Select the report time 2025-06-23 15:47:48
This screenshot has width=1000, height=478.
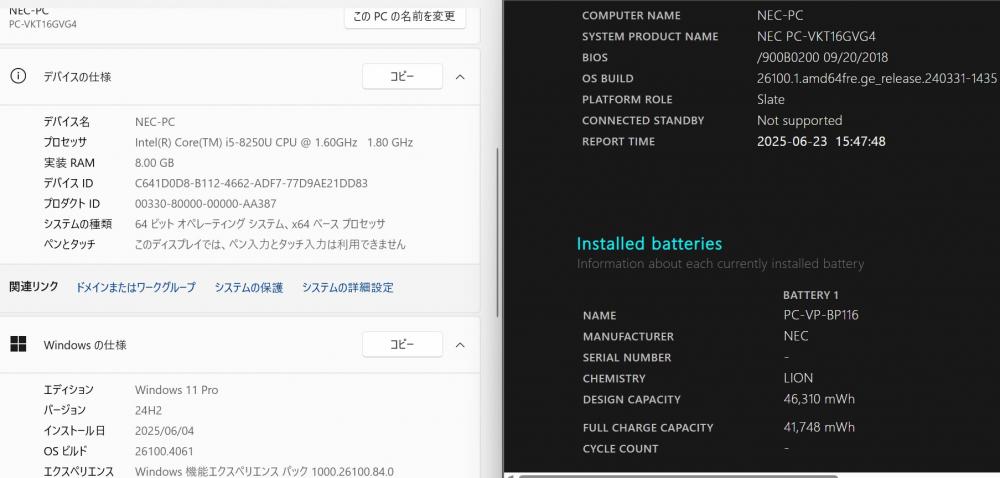point(821,141)
